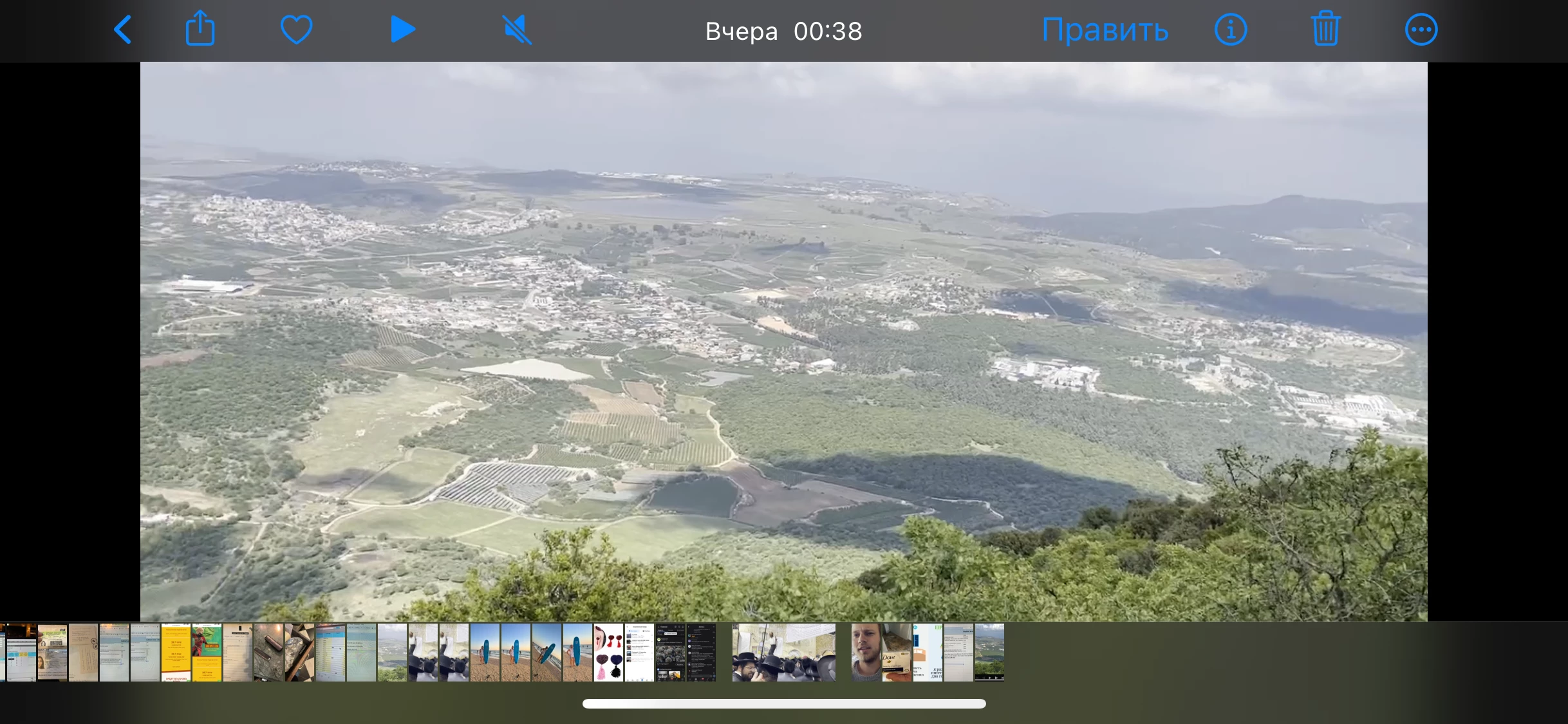Select the dark social feed screenshot thumbnail

(670, 652)
